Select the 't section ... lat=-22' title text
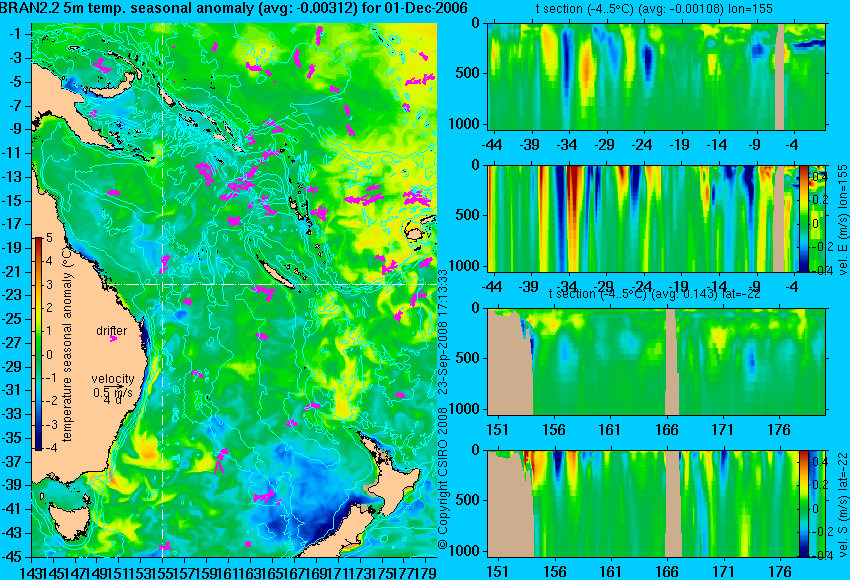The image size is (850, 580). coord(654,294)
